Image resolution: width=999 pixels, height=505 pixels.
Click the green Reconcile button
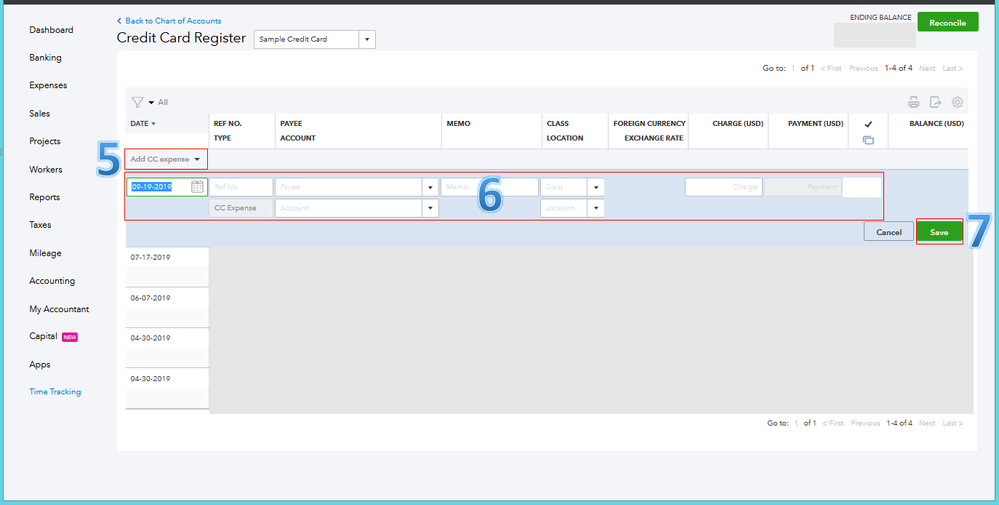coord(947,22)
